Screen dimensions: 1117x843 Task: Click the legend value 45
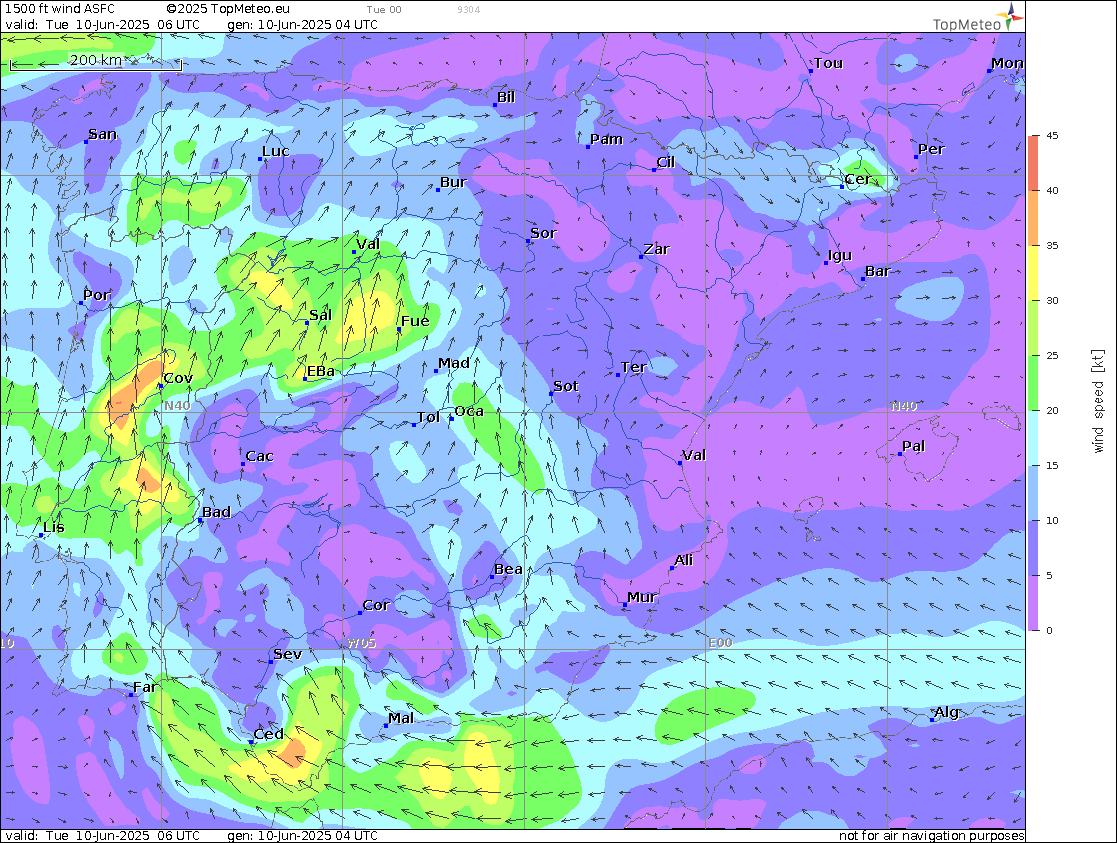click(x=1052, y=135)
